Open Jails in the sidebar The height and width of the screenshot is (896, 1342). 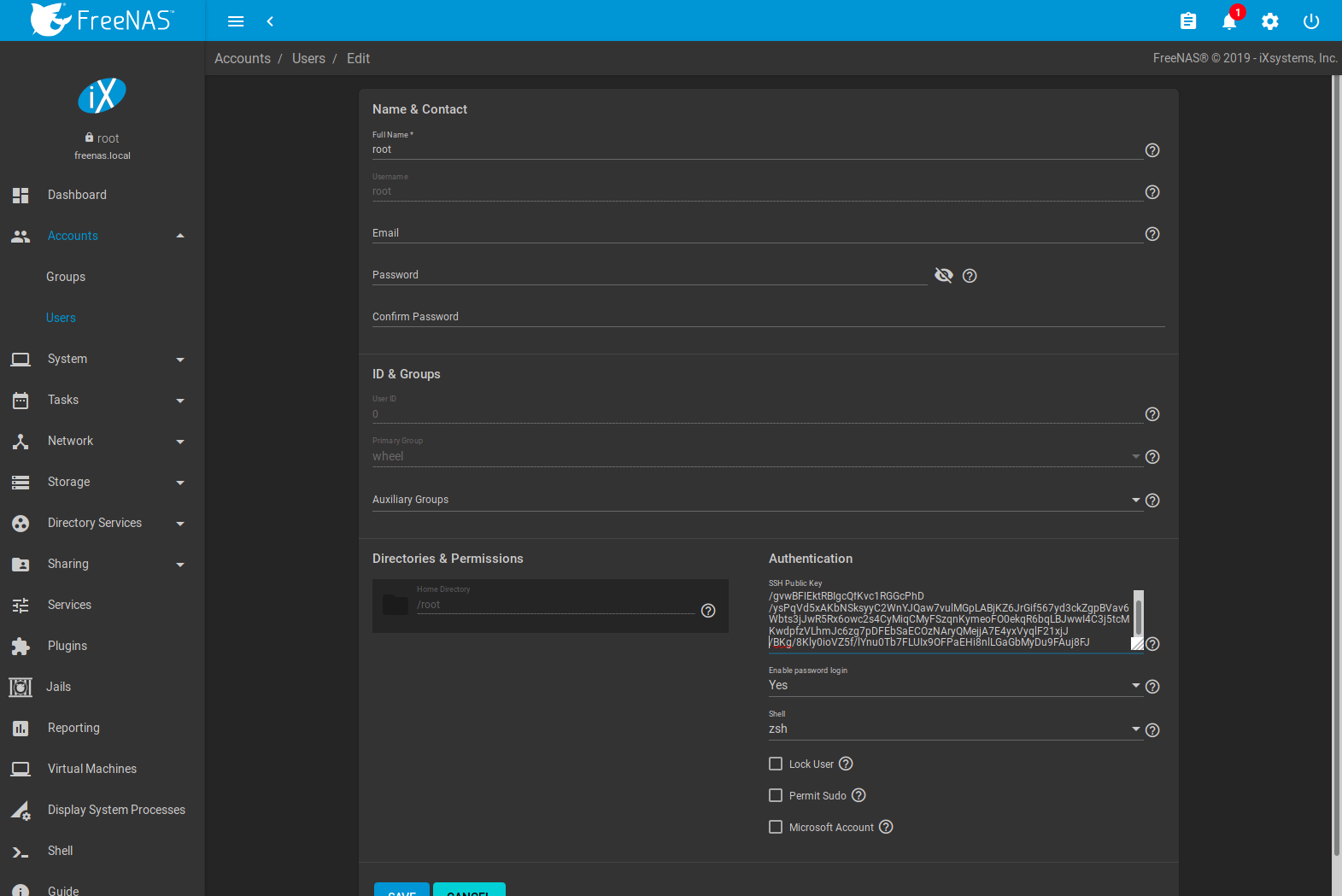(x=103, y=687)
